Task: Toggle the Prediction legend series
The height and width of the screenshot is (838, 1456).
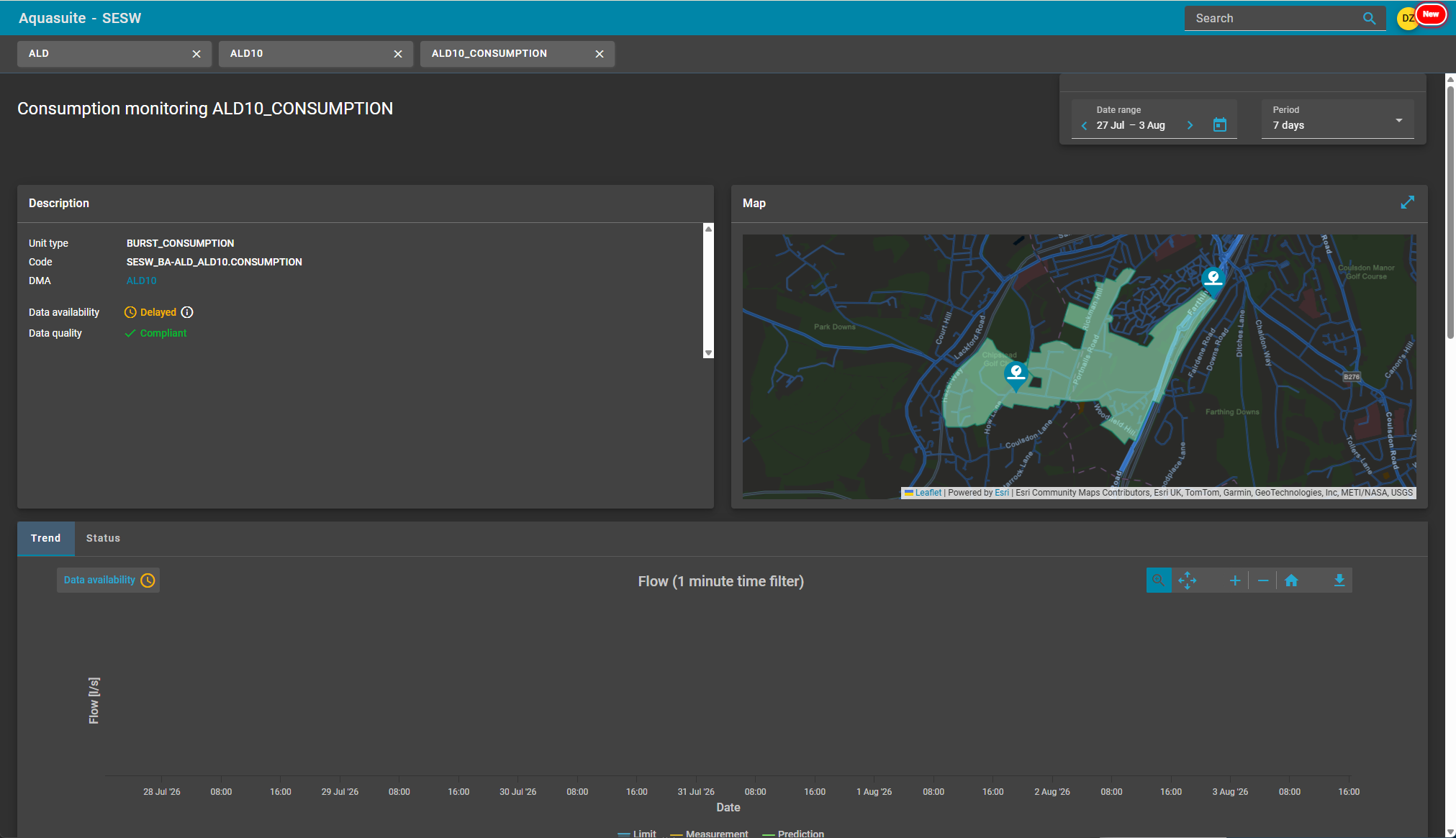Action: (x=793, y=834)
